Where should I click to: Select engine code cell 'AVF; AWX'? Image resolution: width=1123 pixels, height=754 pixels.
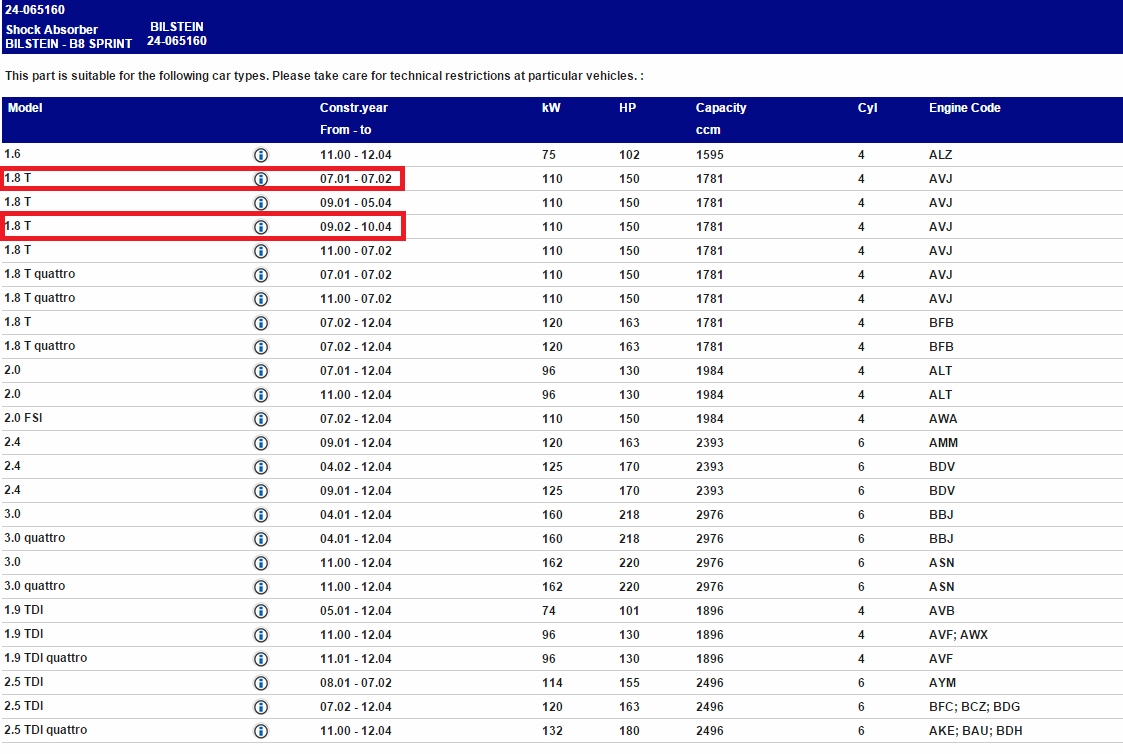pos(958,634)
